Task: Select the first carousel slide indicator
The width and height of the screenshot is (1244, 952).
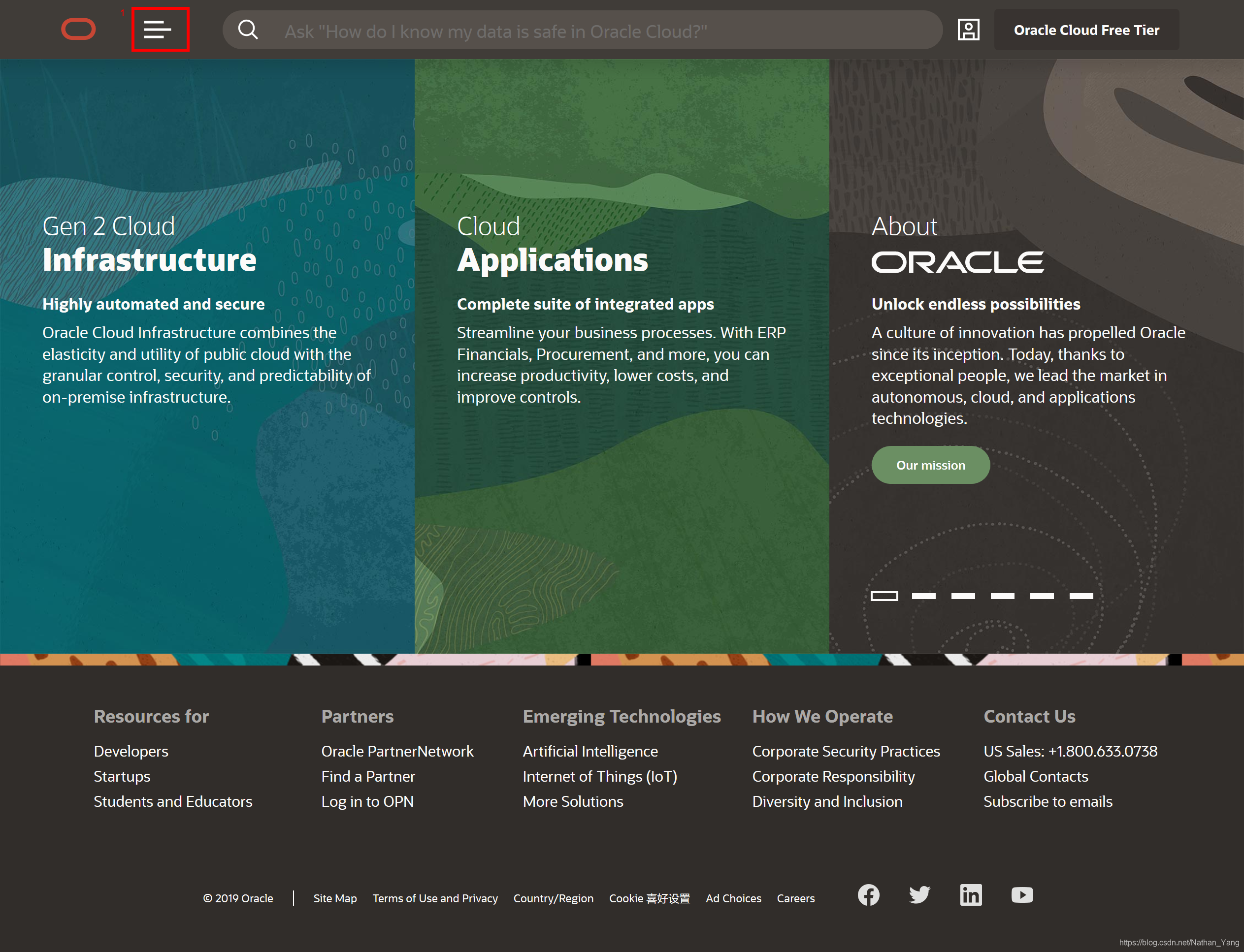Action: [x=884, y=596]
